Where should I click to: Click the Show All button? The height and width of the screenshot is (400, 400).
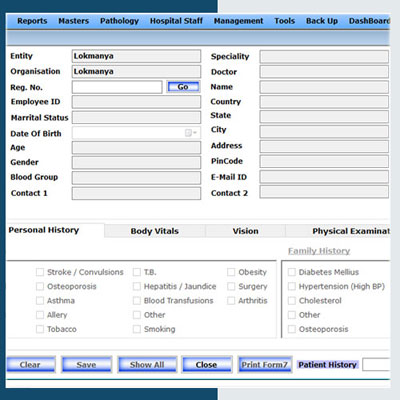click(147, 364)
